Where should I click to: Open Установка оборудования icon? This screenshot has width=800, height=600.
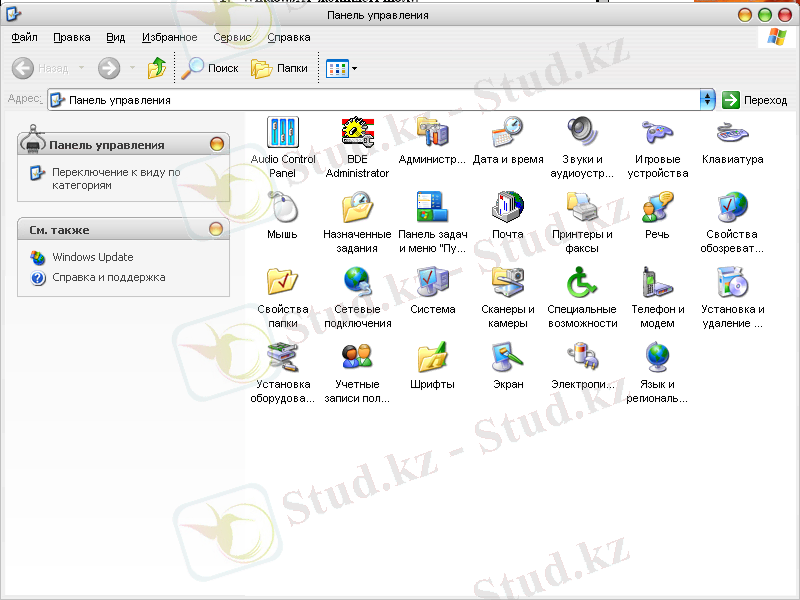point(283,357)
